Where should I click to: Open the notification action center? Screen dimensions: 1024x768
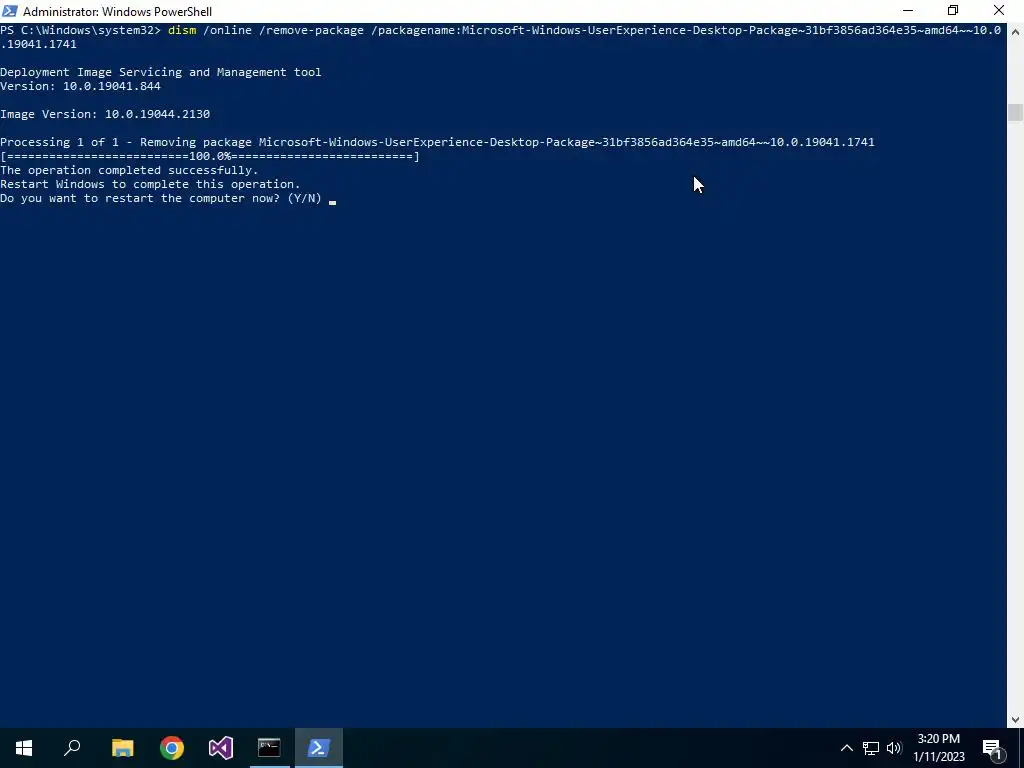coord(992,748)
